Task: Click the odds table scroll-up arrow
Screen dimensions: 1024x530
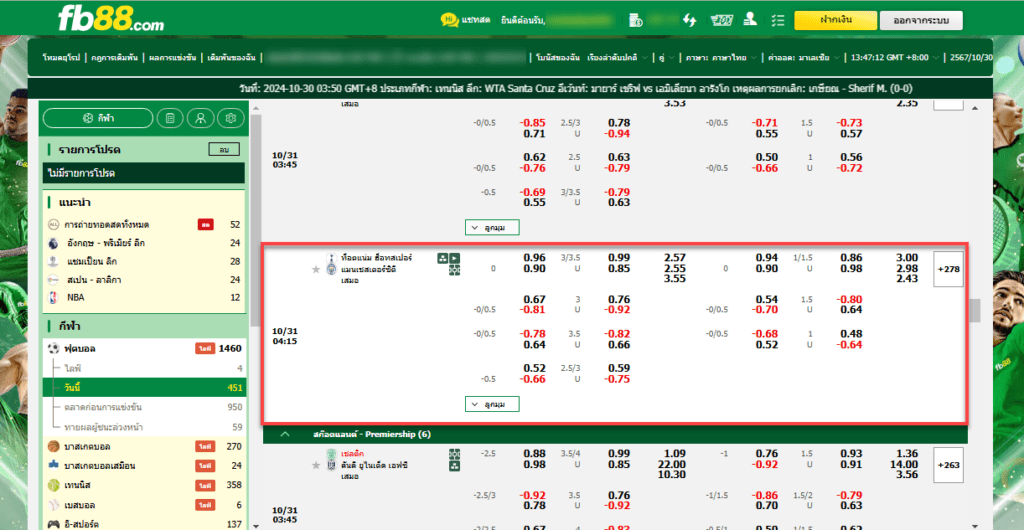Action: tap(976, 108)
